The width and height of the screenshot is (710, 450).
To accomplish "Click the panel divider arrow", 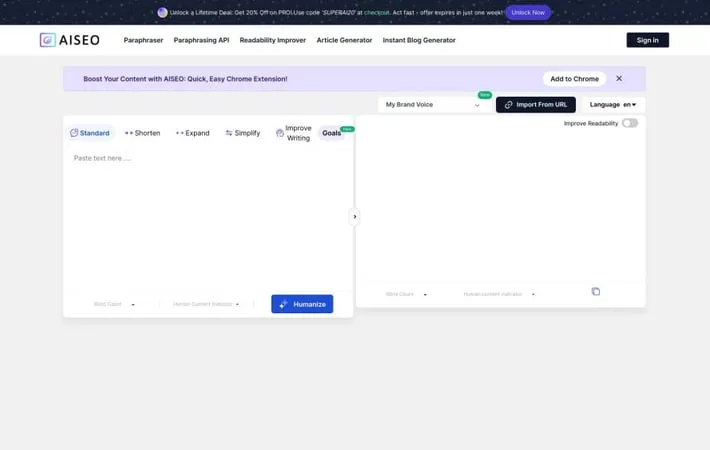I will point(355,217).
